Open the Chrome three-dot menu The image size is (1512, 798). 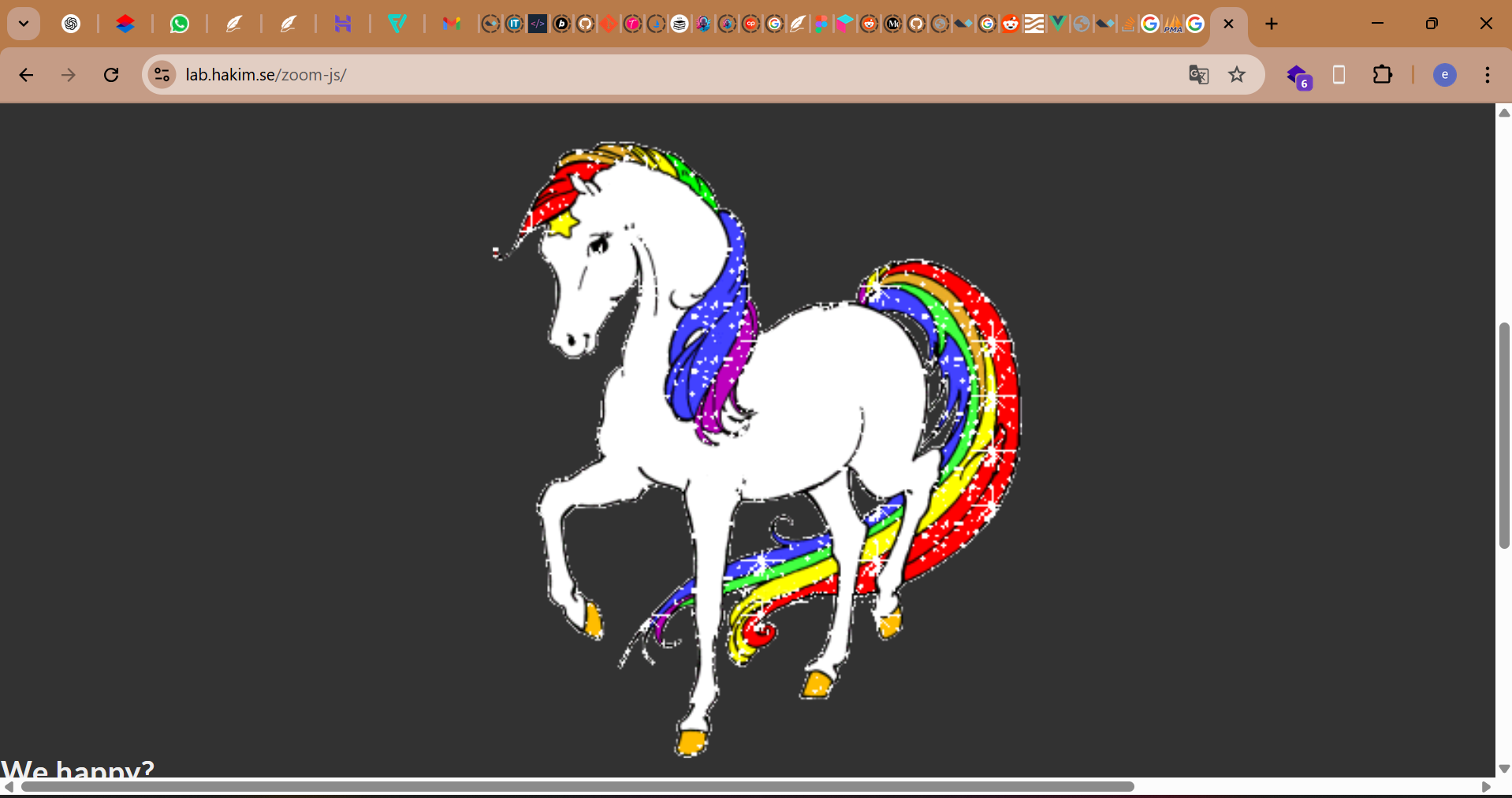coord(1487,75)
